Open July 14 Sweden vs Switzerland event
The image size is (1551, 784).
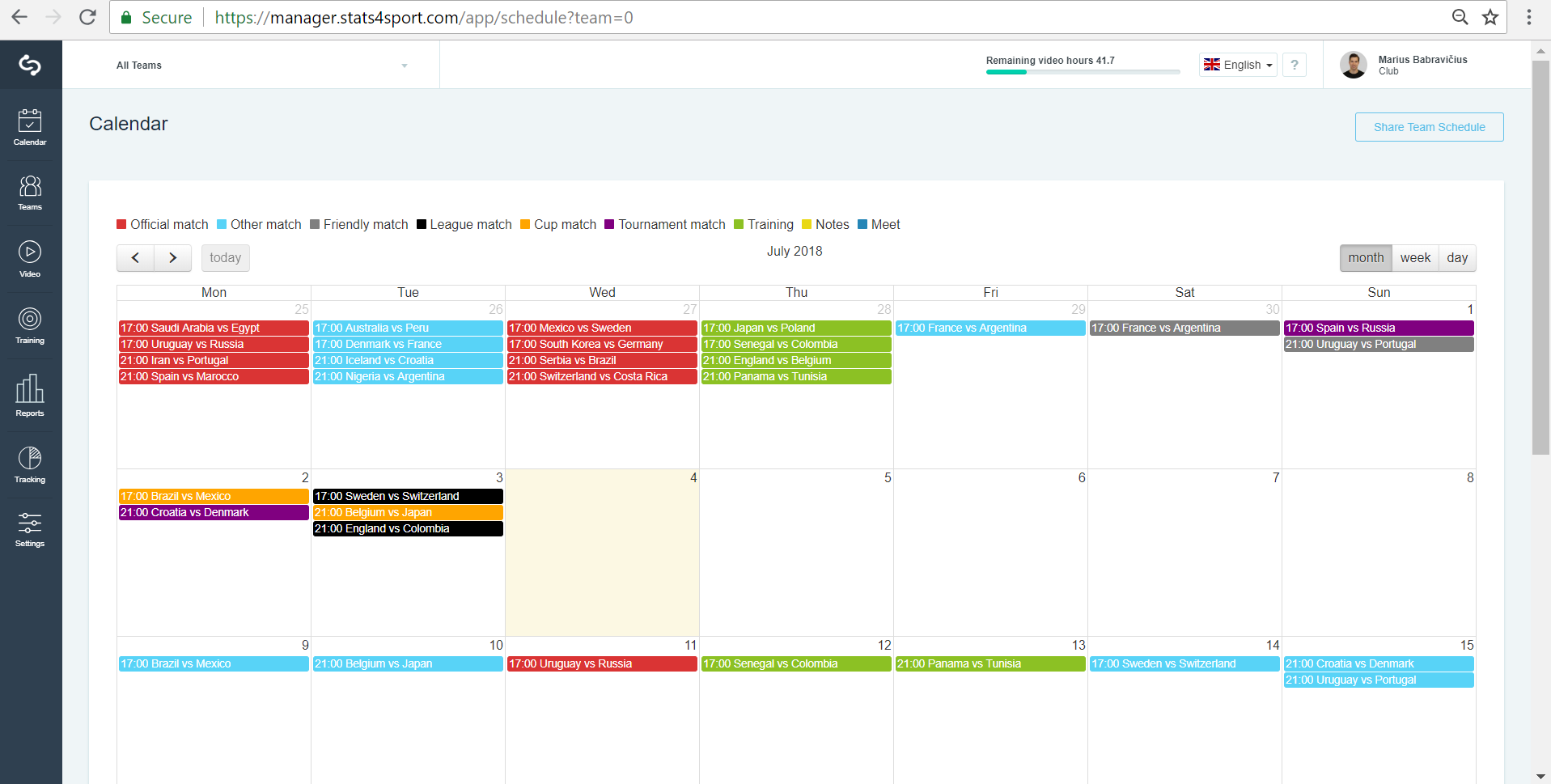(1184, 663)
